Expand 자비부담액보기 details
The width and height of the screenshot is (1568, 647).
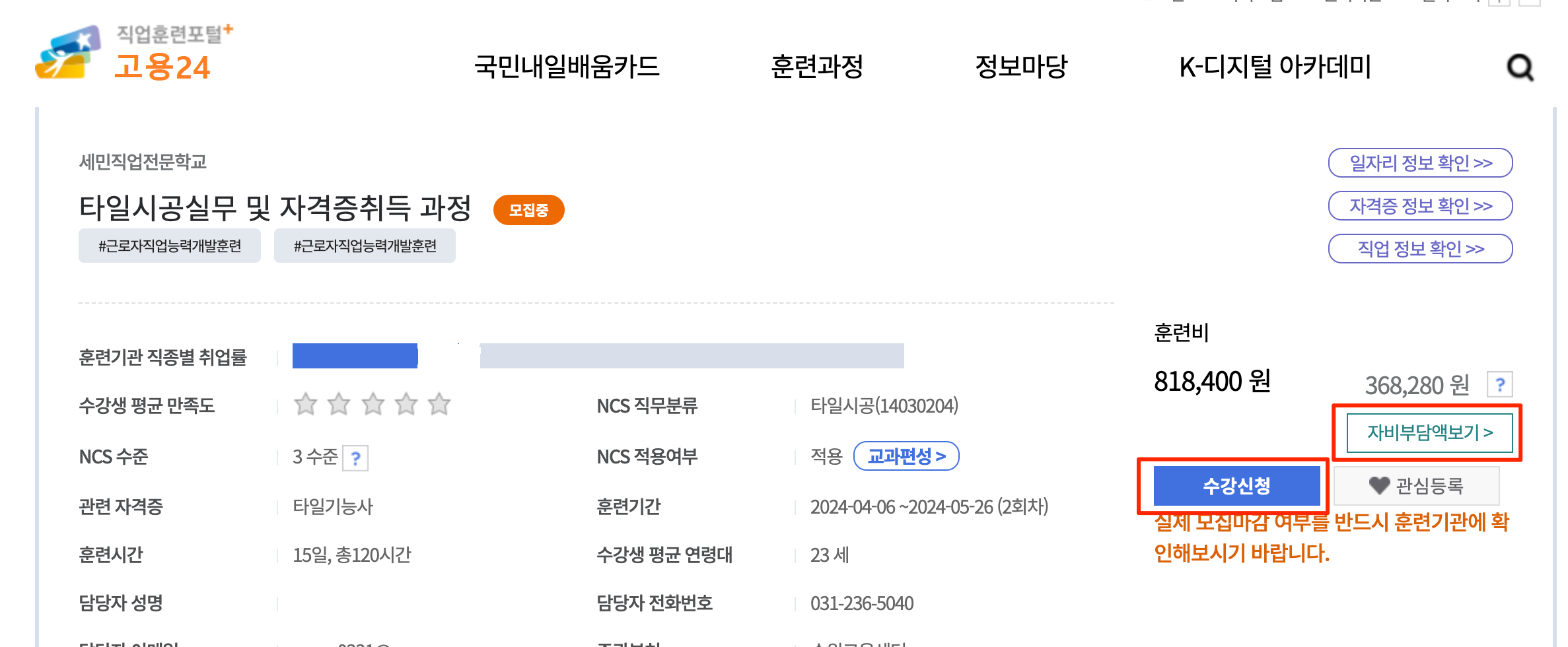click(x=1430, y=432)
